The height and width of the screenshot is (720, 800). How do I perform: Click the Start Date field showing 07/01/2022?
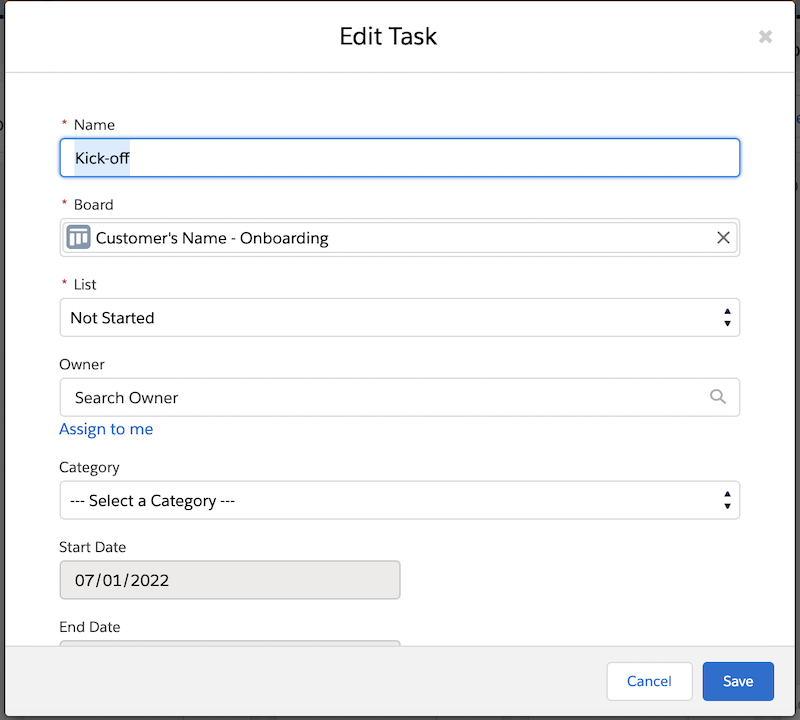click(x=230, y=580)
